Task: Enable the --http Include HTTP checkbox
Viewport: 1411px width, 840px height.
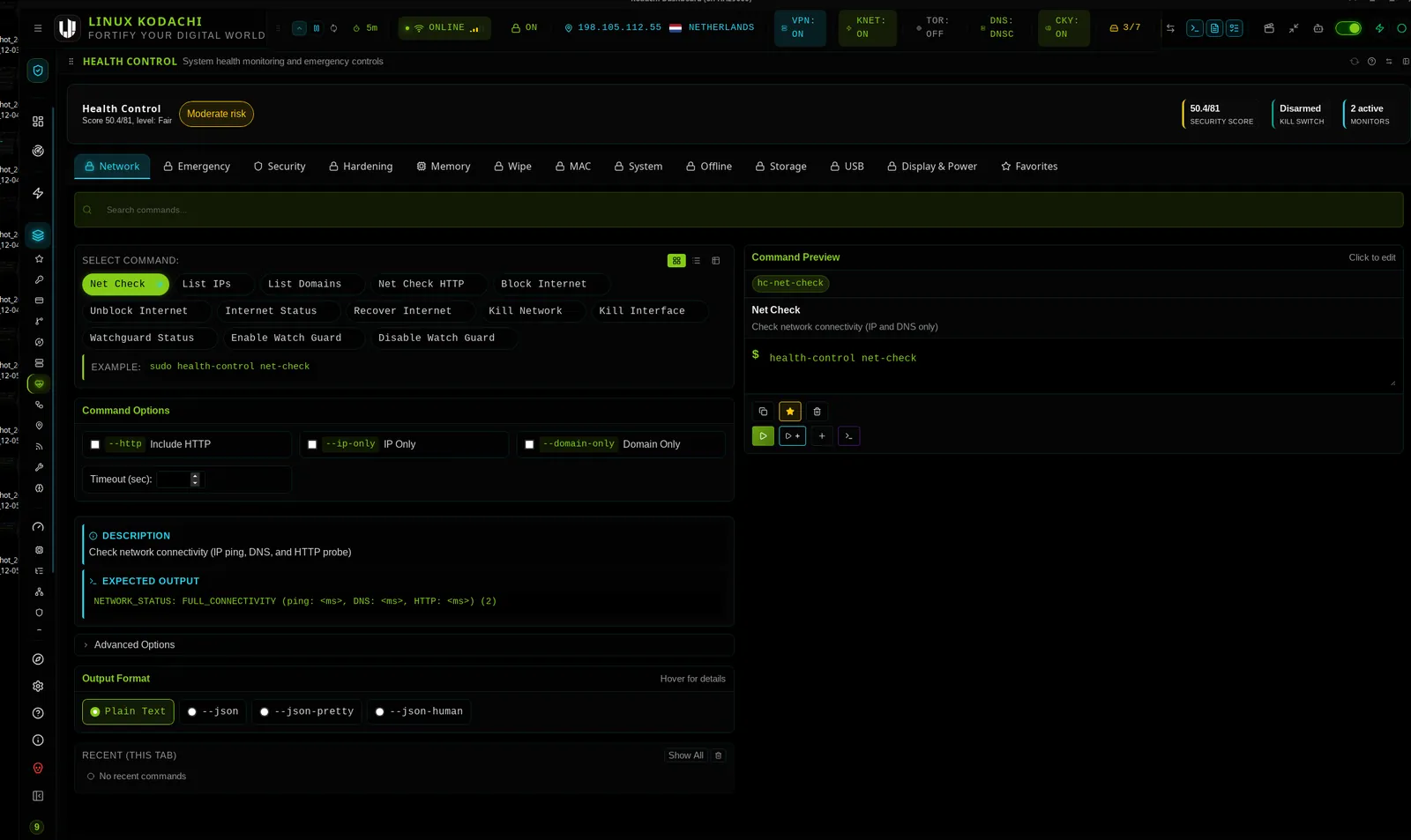Action: 95,445
